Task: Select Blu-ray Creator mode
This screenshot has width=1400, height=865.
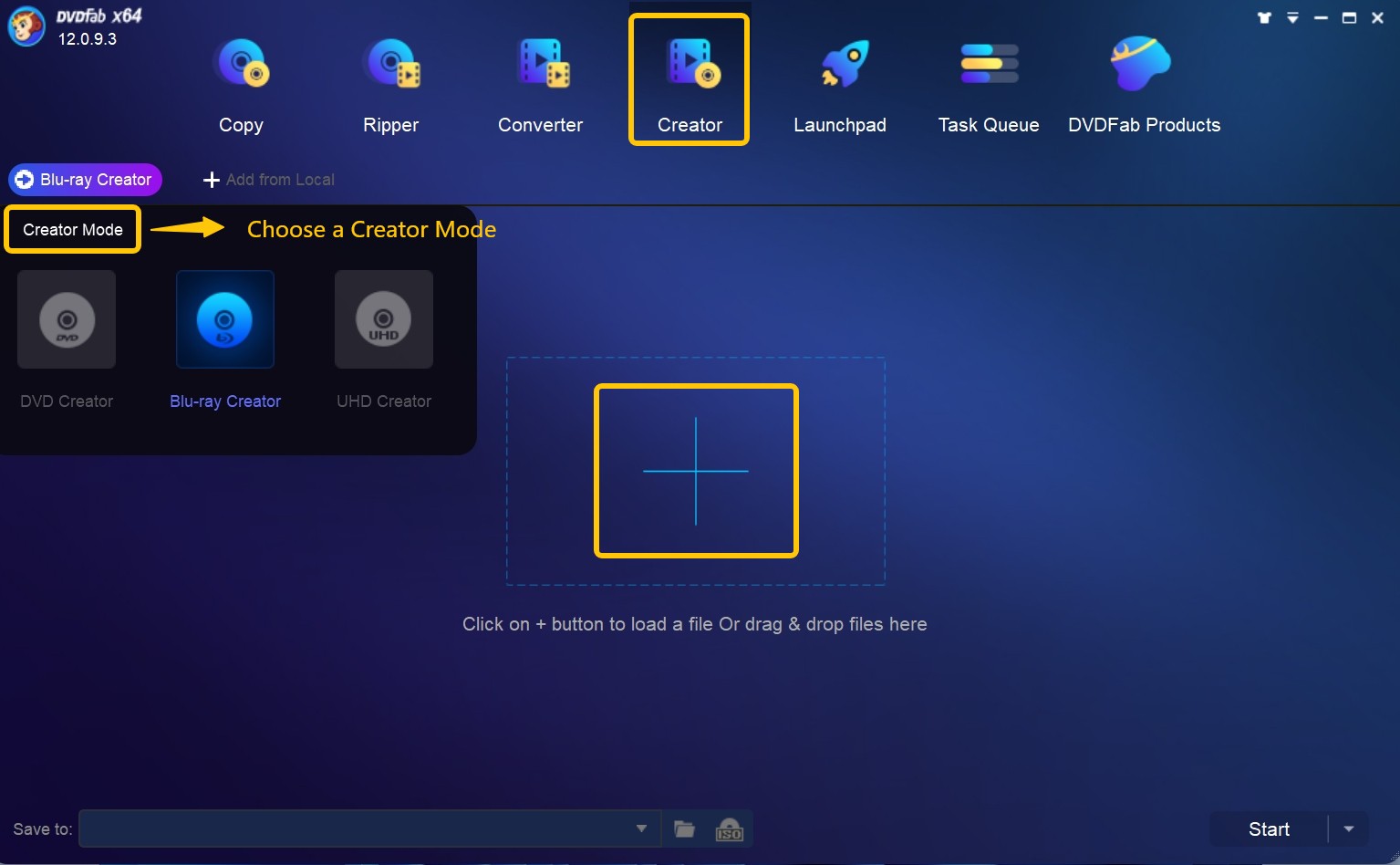Action: click(224, 320)
